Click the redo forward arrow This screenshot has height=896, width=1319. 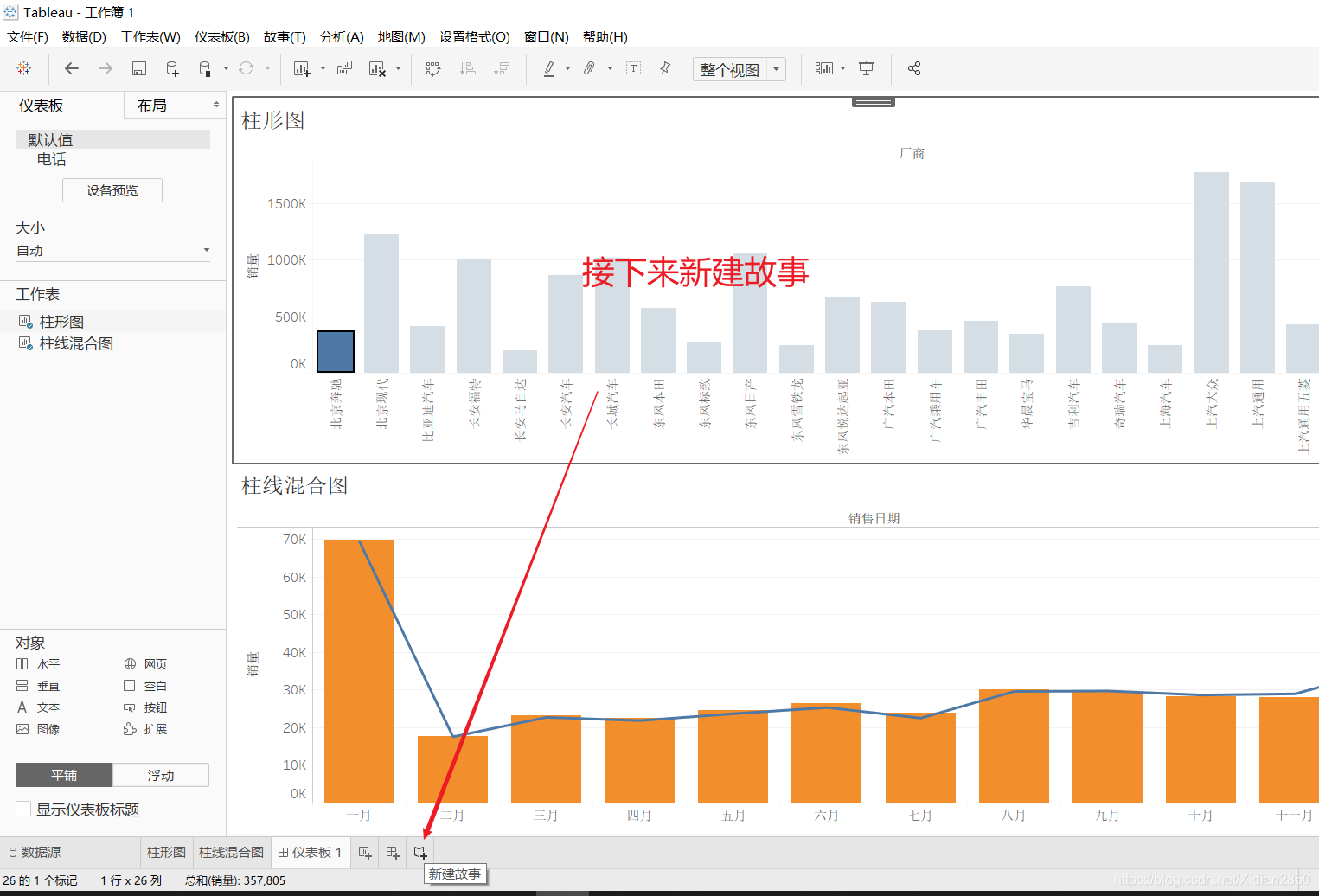[x=105, y=68]
